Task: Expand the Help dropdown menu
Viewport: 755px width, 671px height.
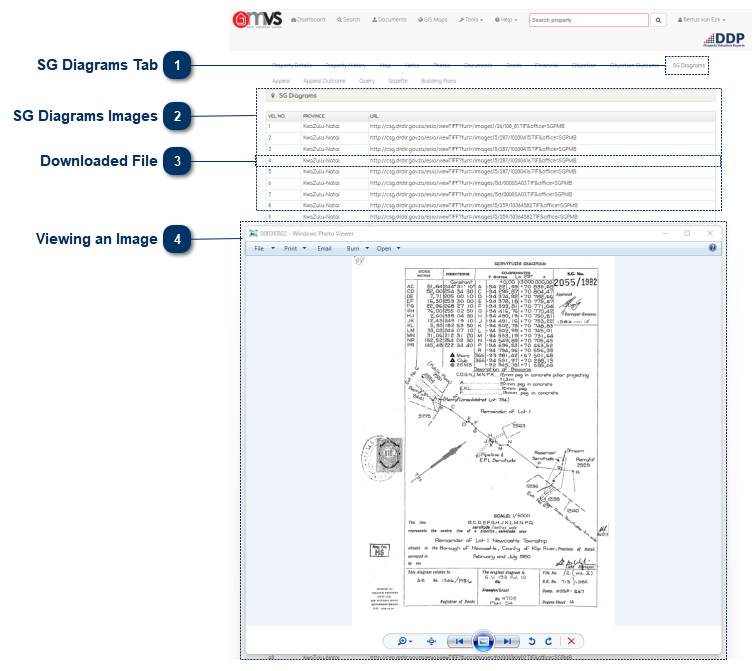Action: pos(506,20)
